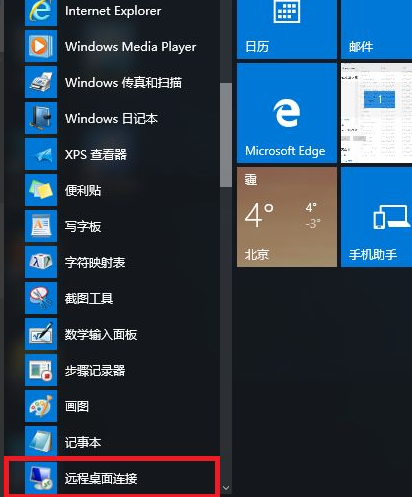
Task: Click the 远程桌面连接 label text
Action: click(101, 478)
